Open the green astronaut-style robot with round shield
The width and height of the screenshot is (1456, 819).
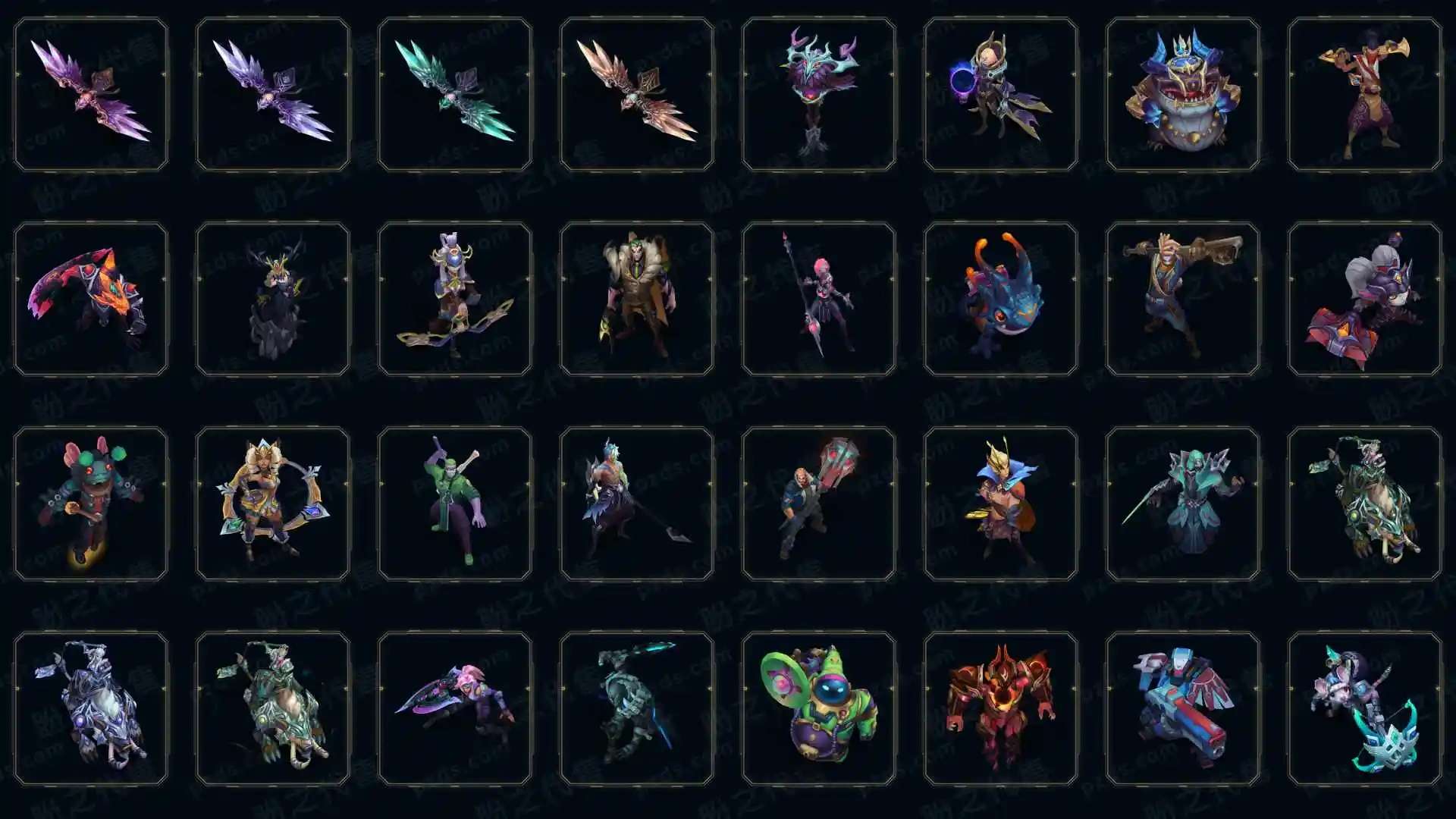pyautogui.click(x=819, y=708)
